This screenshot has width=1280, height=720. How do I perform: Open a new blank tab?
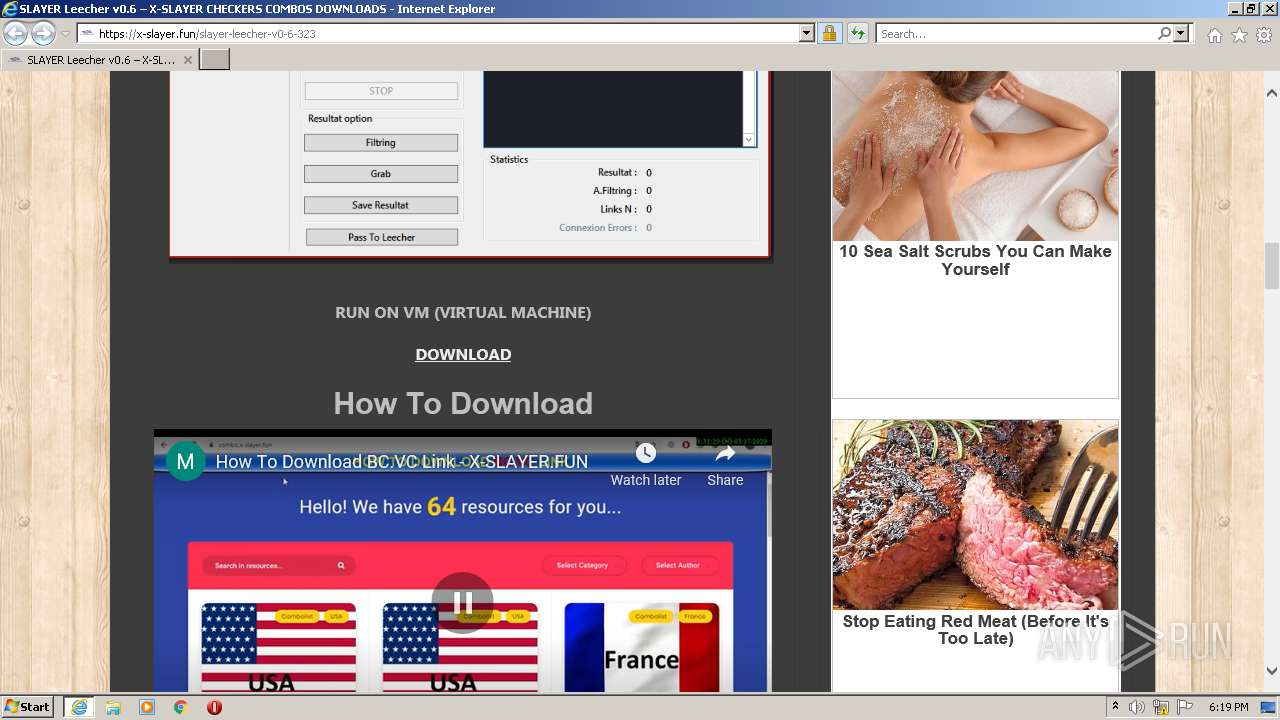coord(215,60)
